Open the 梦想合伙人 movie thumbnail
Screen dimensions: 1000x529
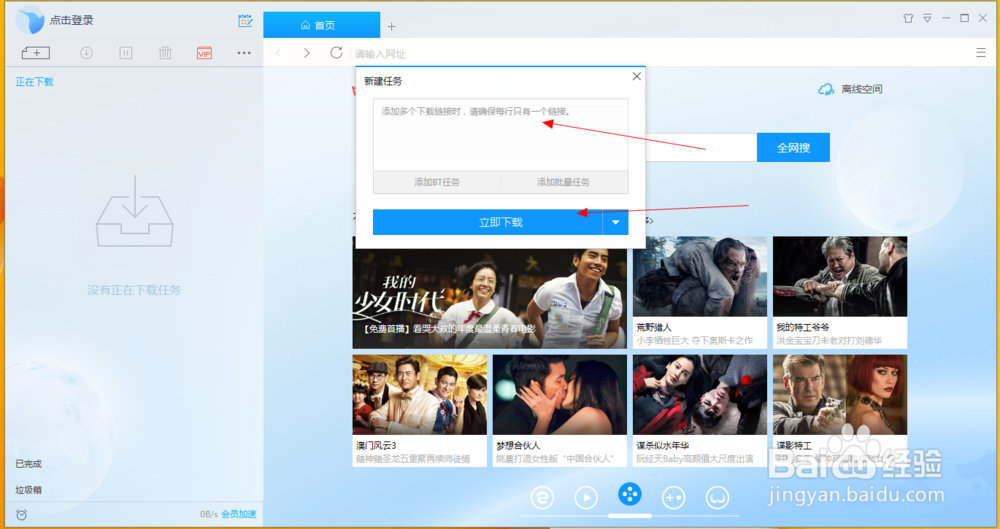coord(559,395)
